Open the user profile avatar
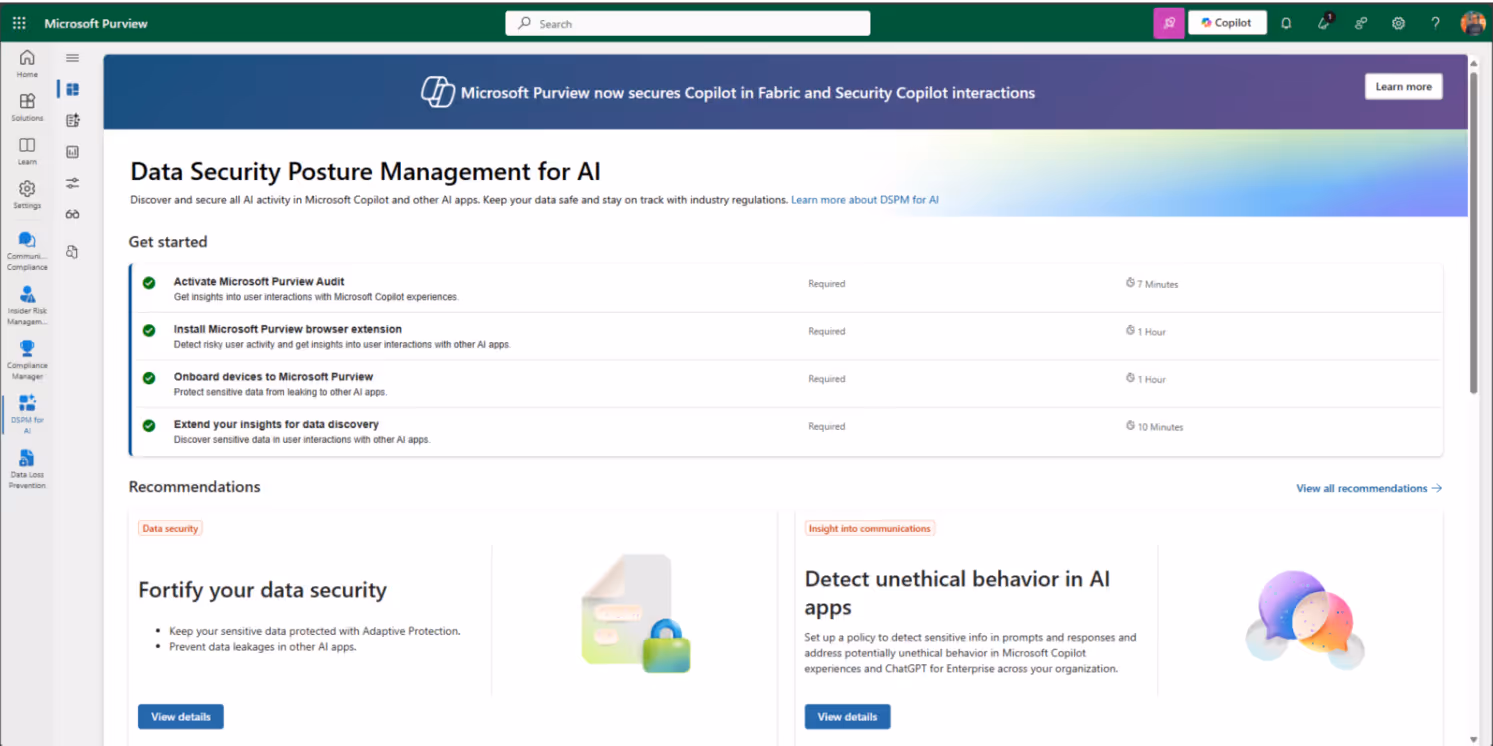Screen dimensions: 1493x746 pyautogui.click(x=1472, y=23)
